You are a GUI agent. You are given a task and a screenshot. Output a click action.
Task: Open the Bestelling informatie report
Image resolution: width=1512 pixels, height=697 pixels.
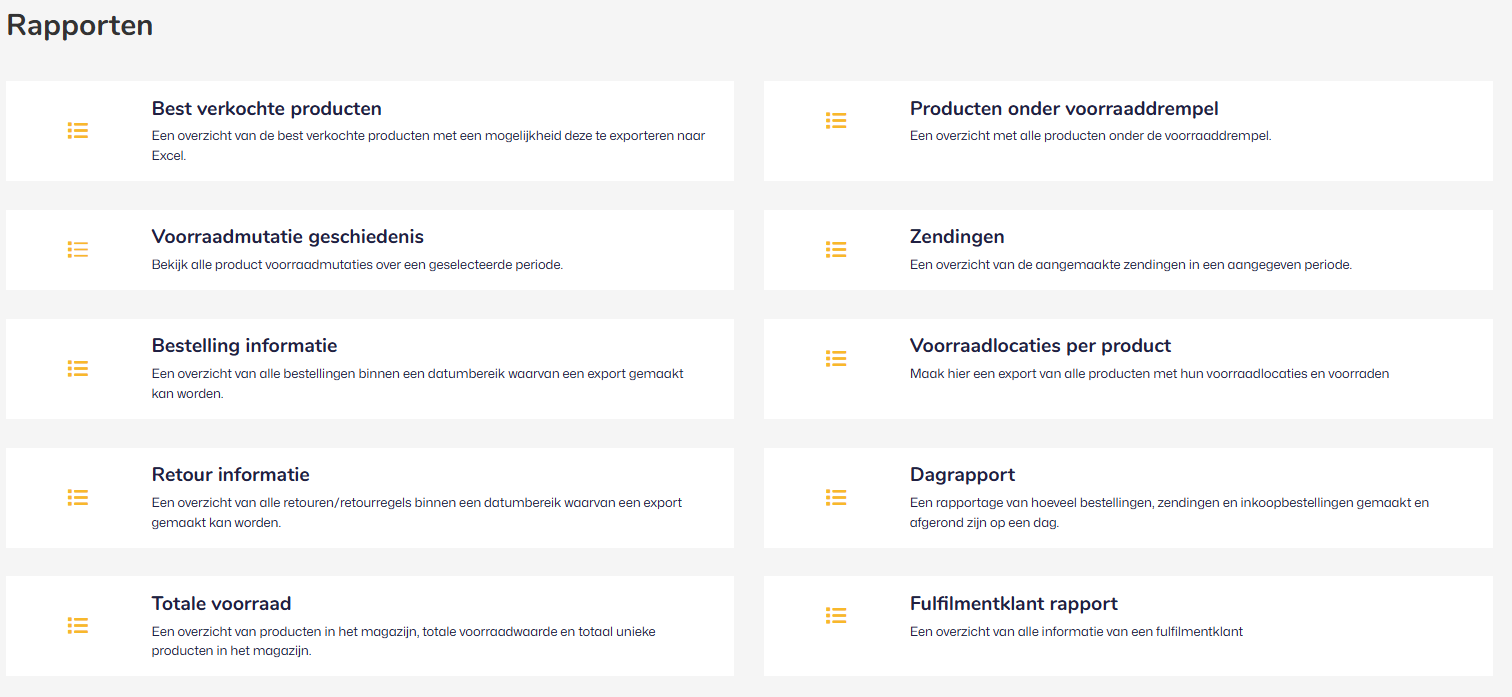(245, 346)
